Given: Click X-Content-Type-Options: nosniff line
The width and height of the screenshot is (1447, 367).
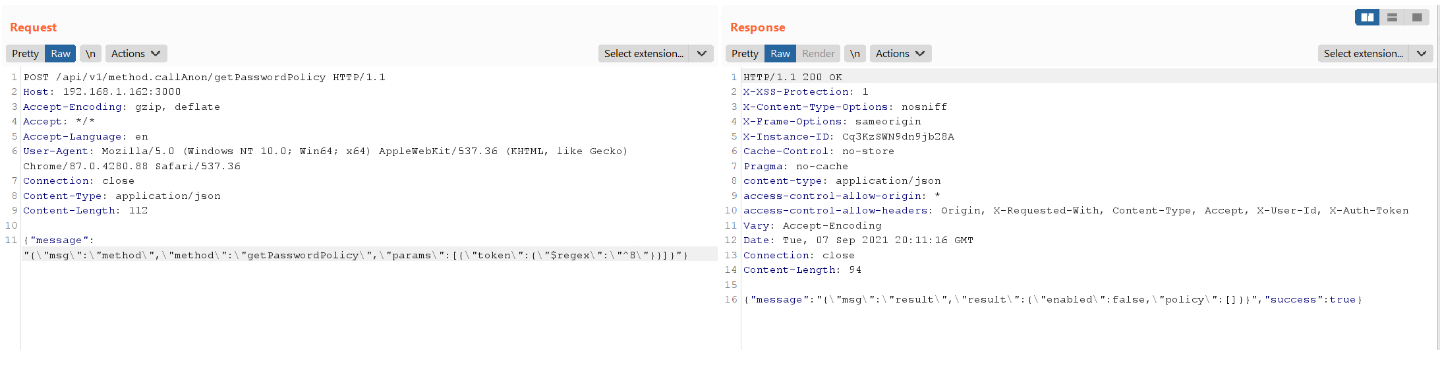Looking at the screenshot, I should [x=845, y=106].
